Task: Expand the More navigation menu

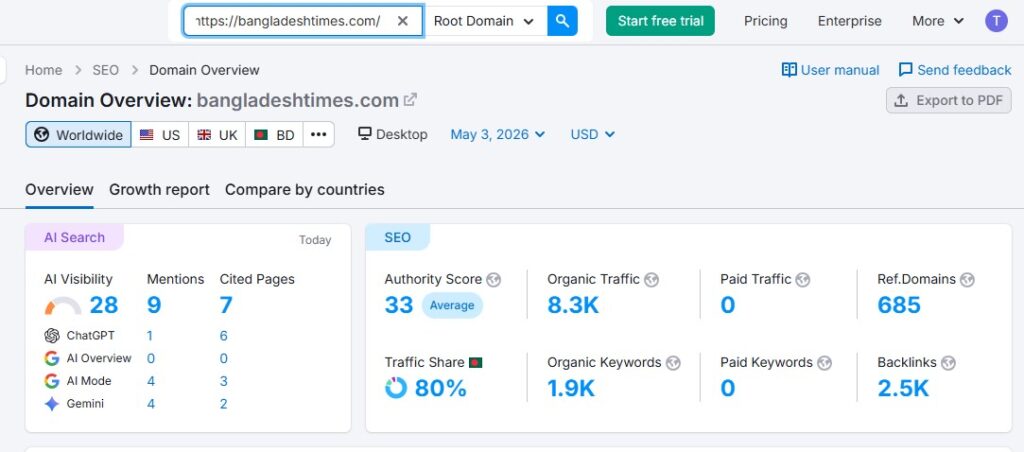Action: tap(938, 21)
